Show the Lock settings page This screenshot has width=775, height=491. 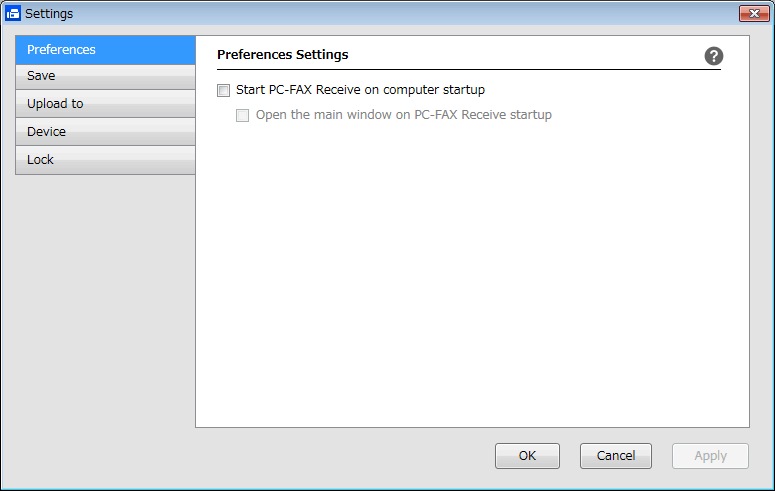tap(105, 160)
